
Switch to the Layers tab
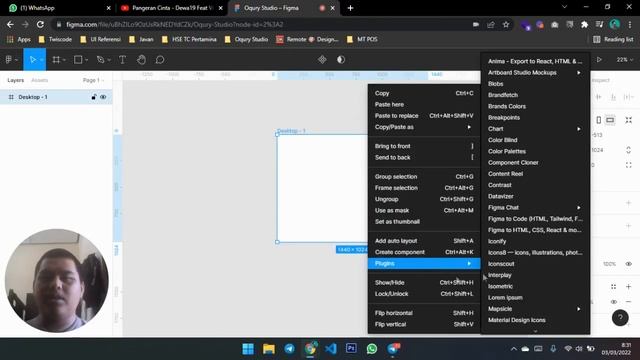pyautogui.click(x=16, y=80)
